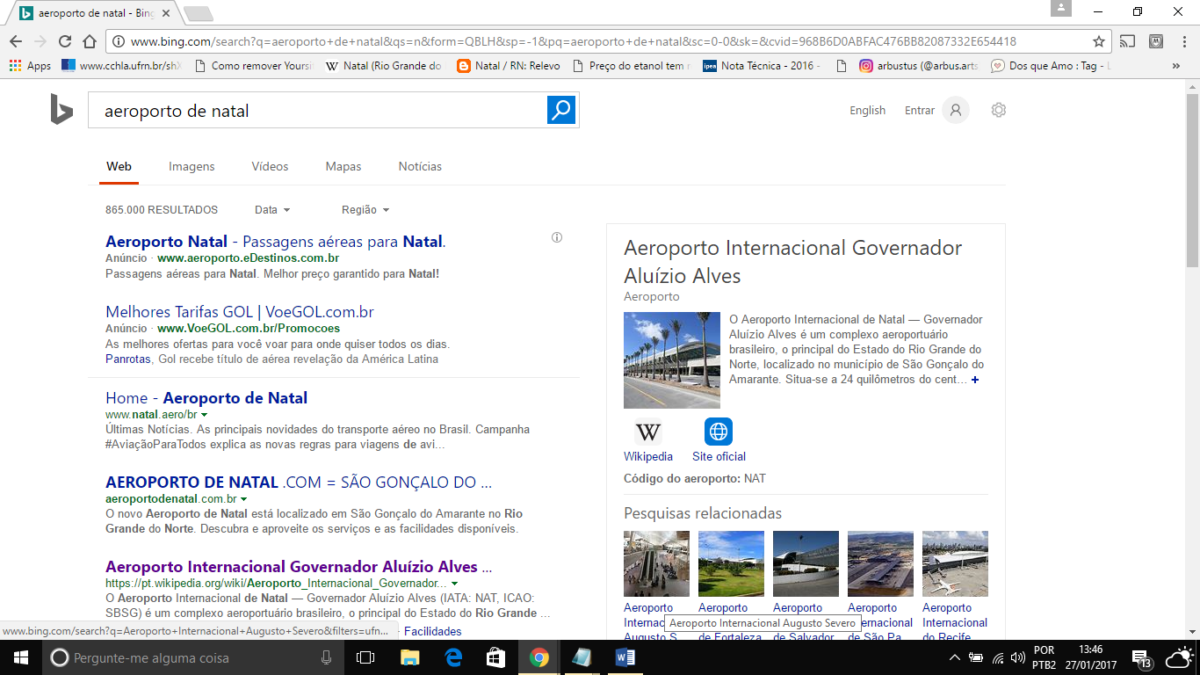Open dropdown arrow beside aeroportodenatal.com.br
Screen dimensions: 1200x675
243,498
